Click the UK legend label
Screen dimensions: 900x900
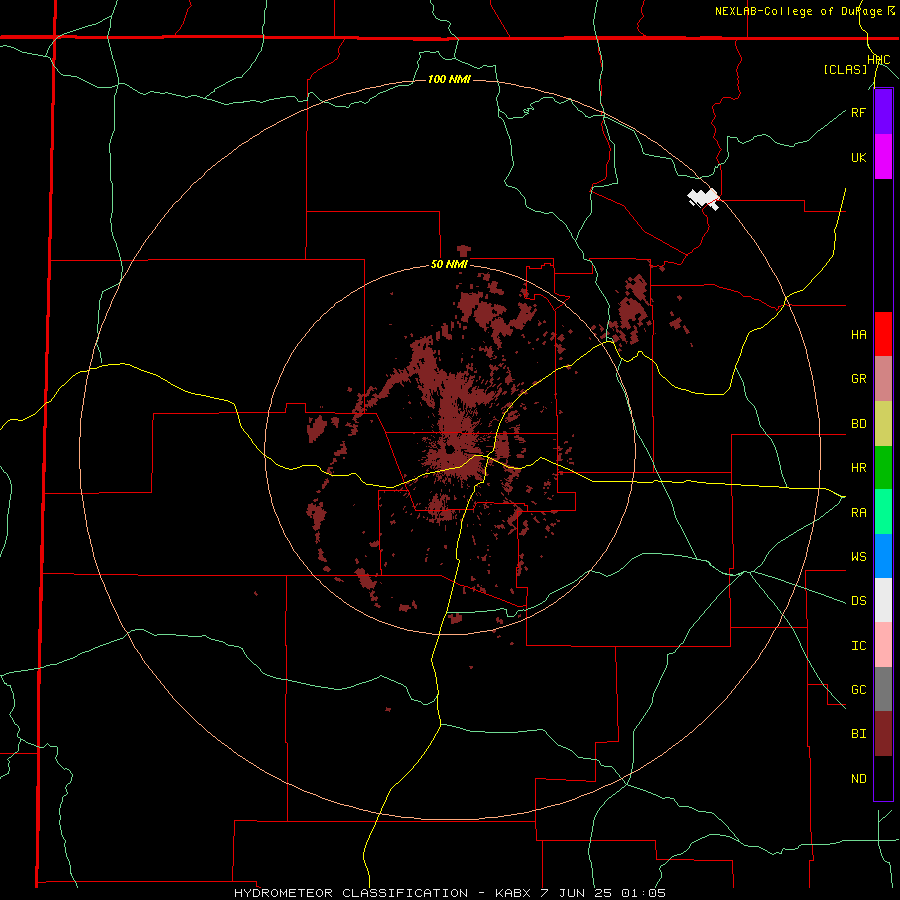click(x=859, y=157)
